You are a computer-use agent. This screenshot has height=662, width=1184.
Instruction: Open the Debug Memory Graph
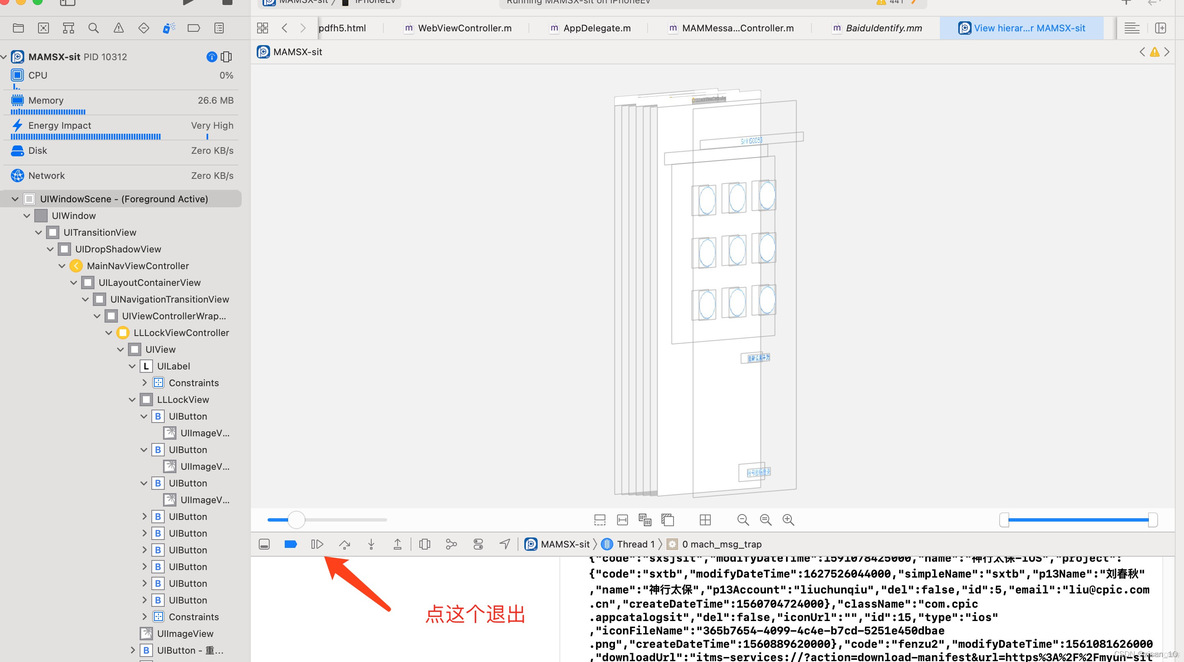click(x=451, y=544)
